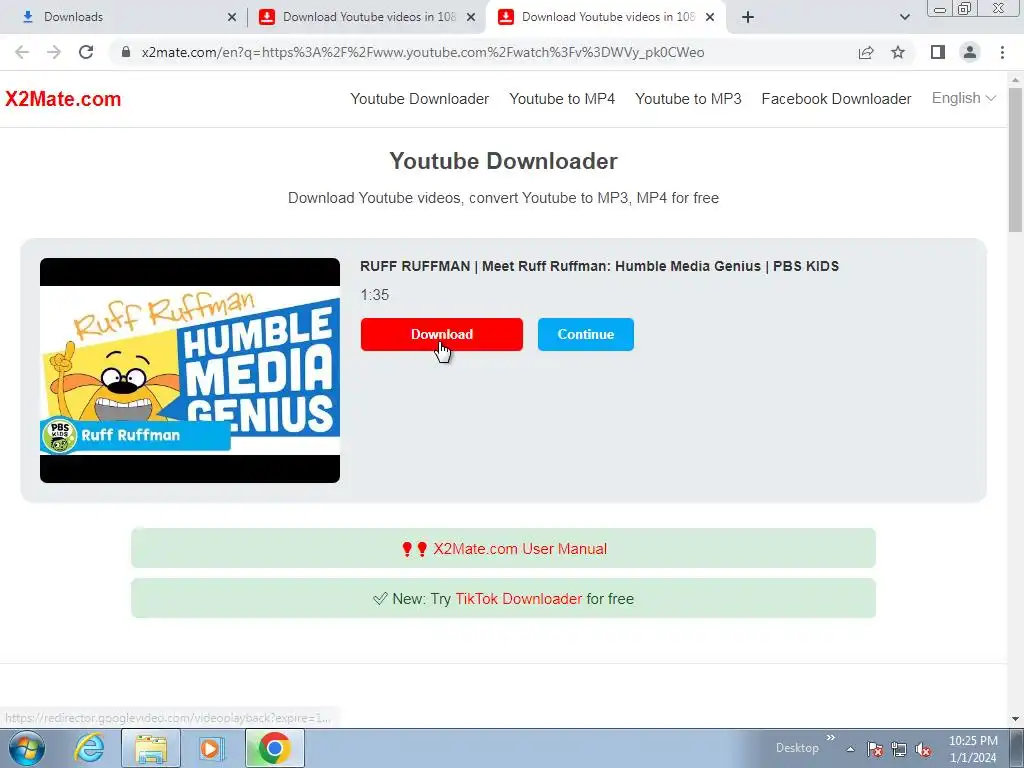Click the Ruff Ruffman video thumbnail
Image resolution: width=1024 pixels, height=768 pixels.
pos(190,370)
